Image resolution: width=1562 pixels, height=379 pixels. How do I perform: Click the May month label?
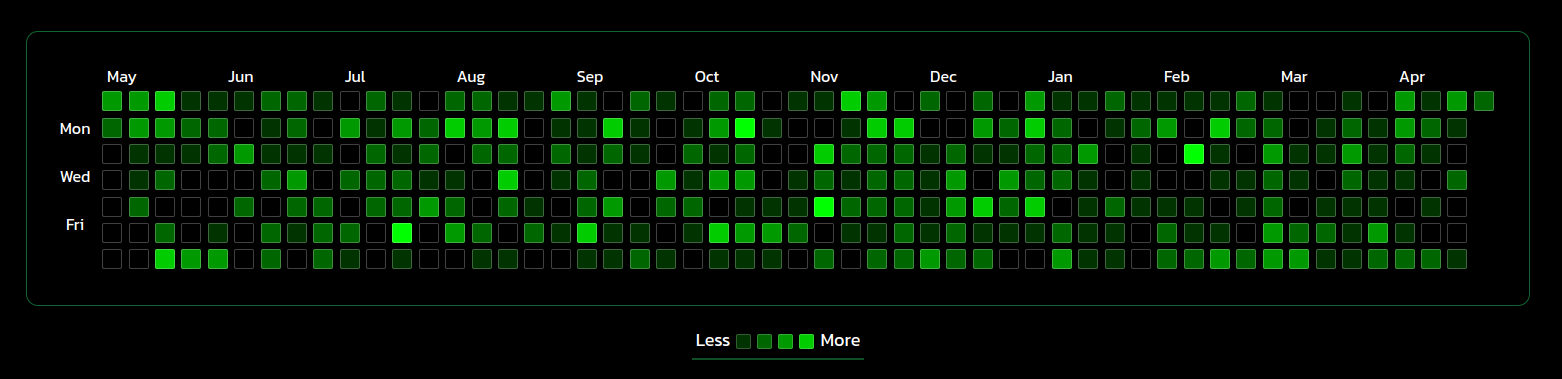[121, 77]
